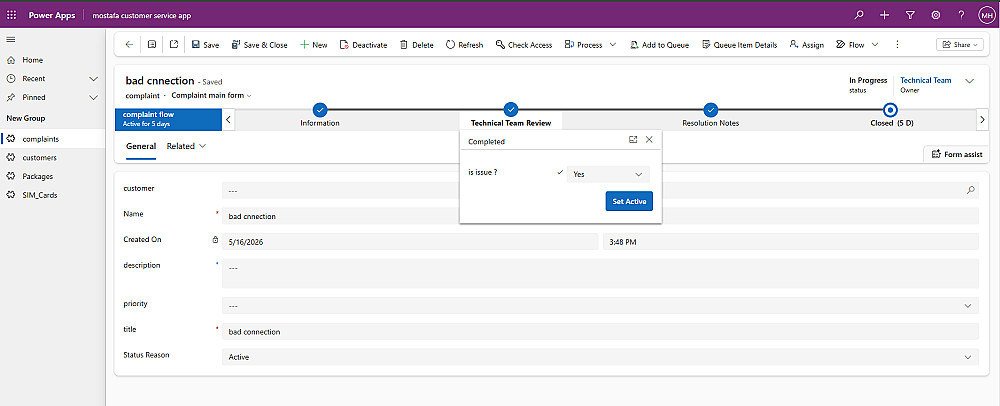This screenshot has width=1000, height=406.
Task: Open record in new window icon
Action: tap(174, 45)
